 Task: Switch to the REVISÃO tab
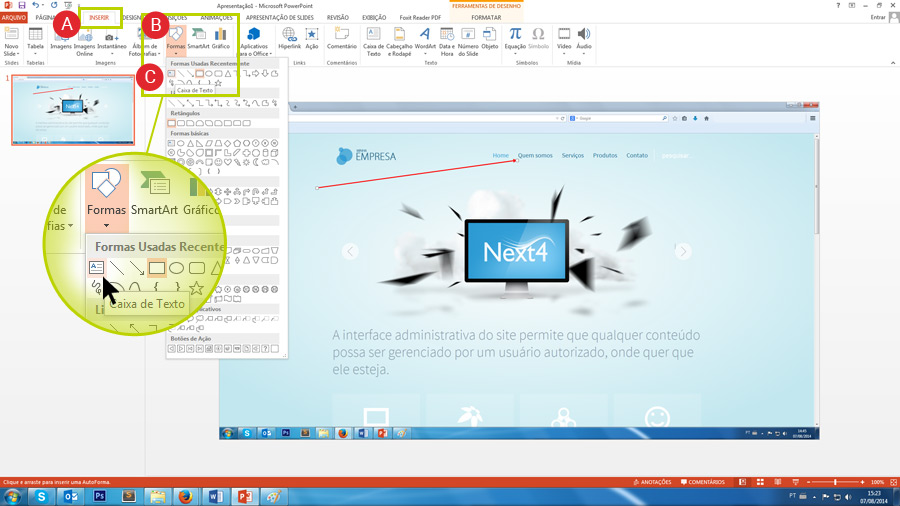point(338,17)
